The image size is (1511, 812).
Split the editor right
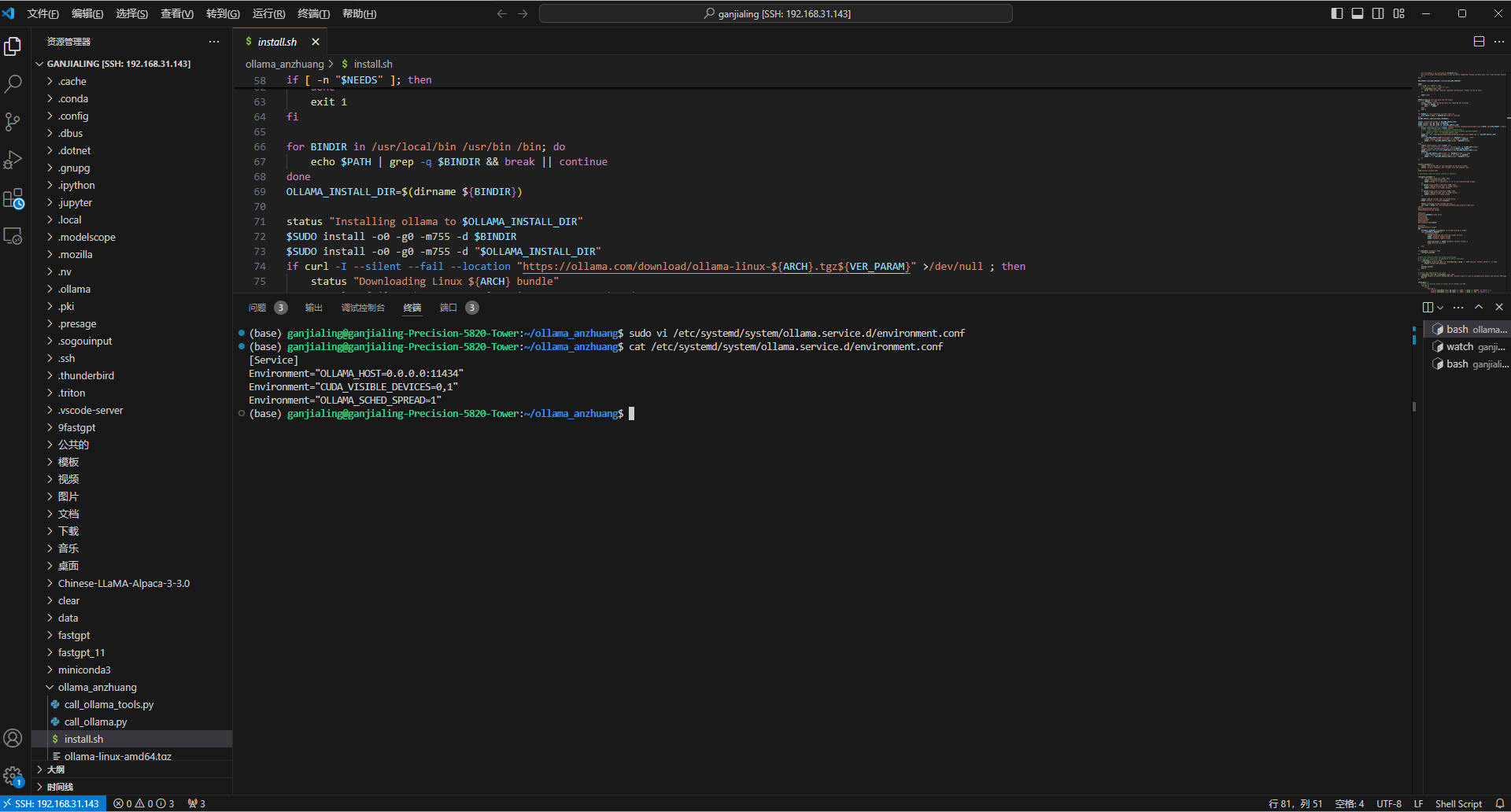(x=1479, y=42)
